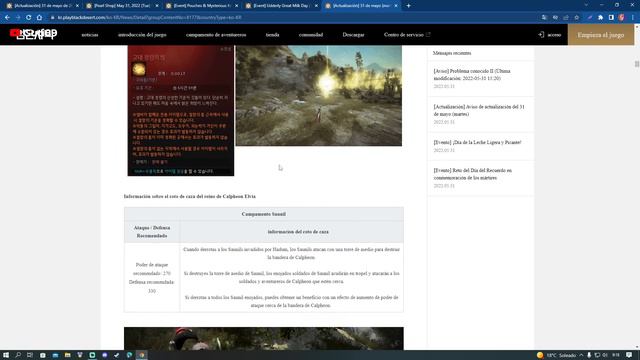Open introducción del juego menu

142,35
